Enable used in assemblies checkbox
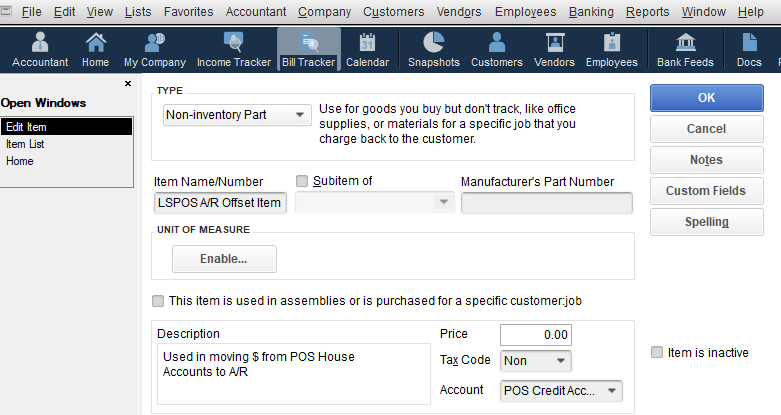 [x=158, y=301]
